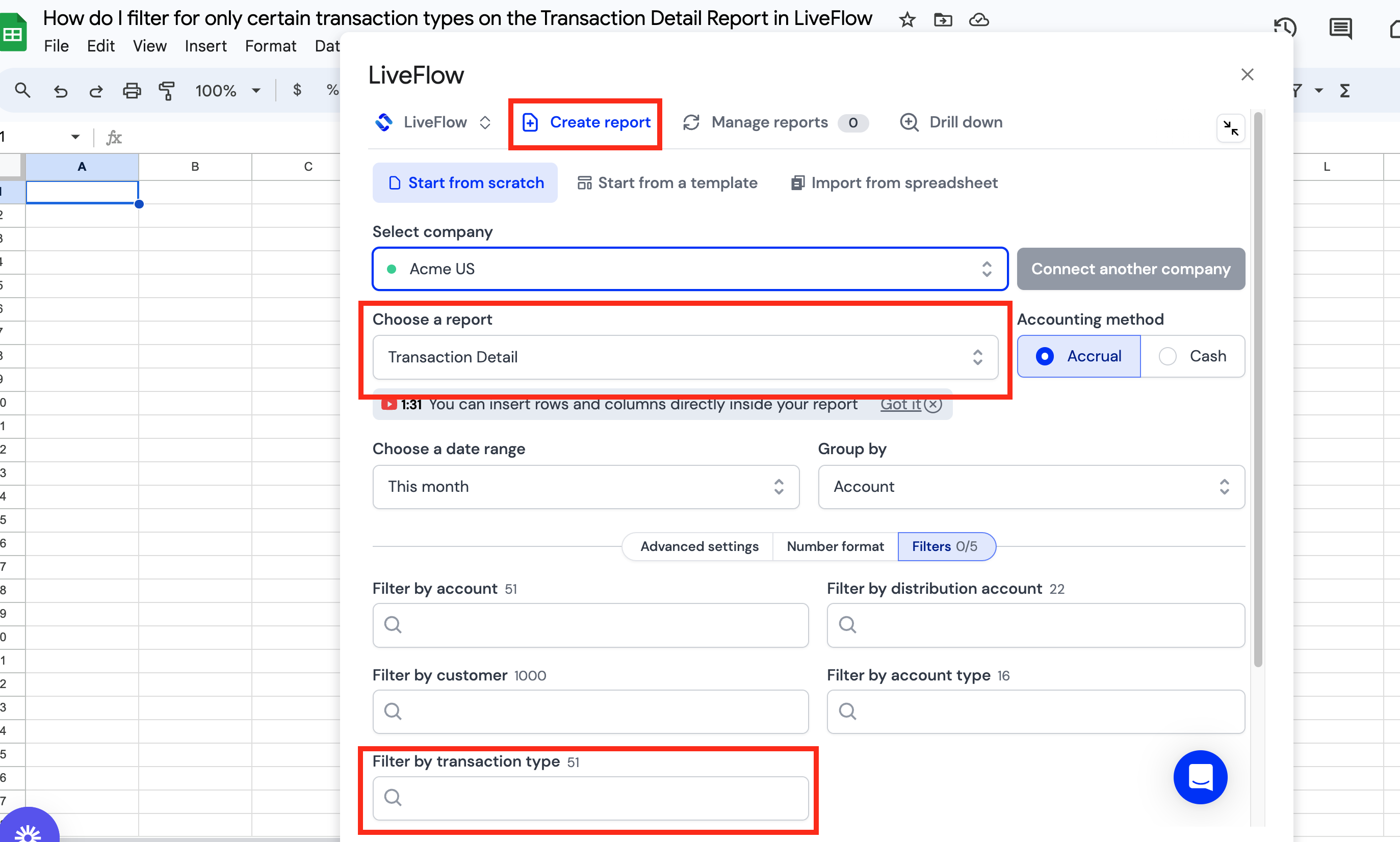Star this spreadsheet document
Image resolution: width=1400 pixels, height=842 pixels.
pyautogui.click(x=907, y=20)
